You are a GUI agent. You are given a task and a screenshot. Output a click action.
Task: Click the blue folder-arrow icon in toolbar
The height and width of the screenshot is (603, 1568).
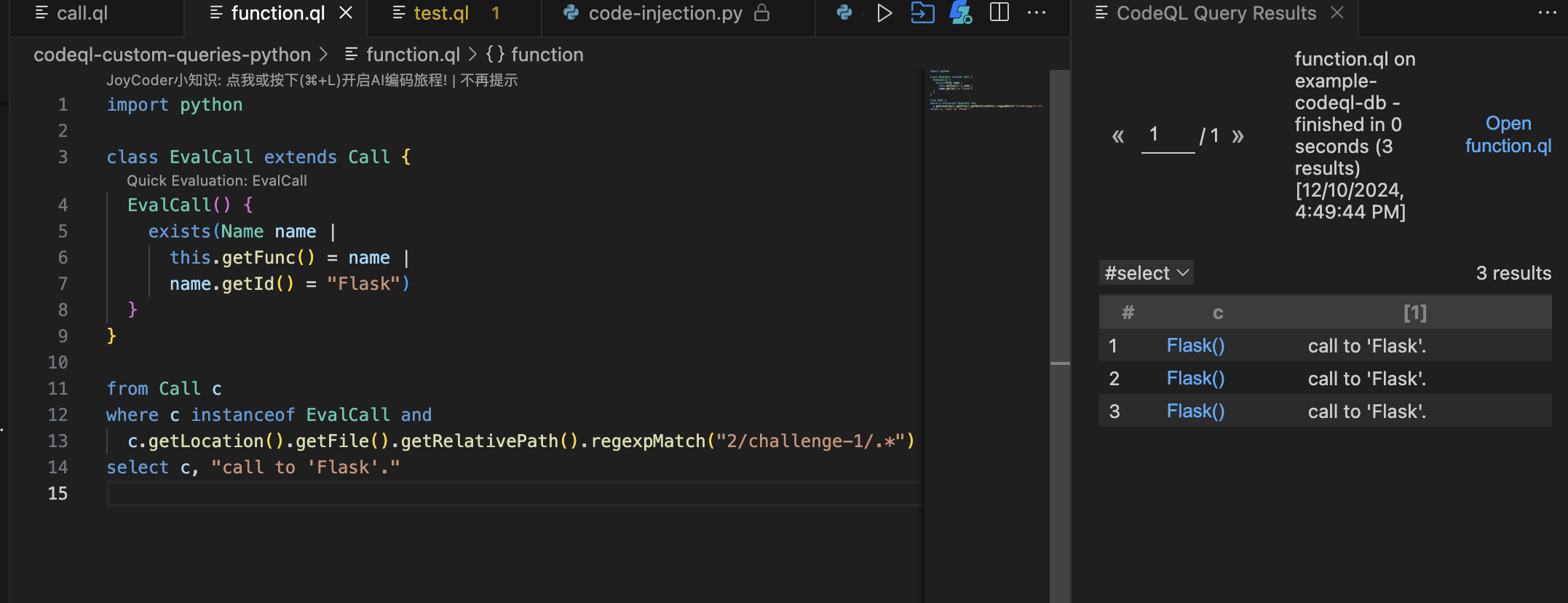(x=922, y=13)
